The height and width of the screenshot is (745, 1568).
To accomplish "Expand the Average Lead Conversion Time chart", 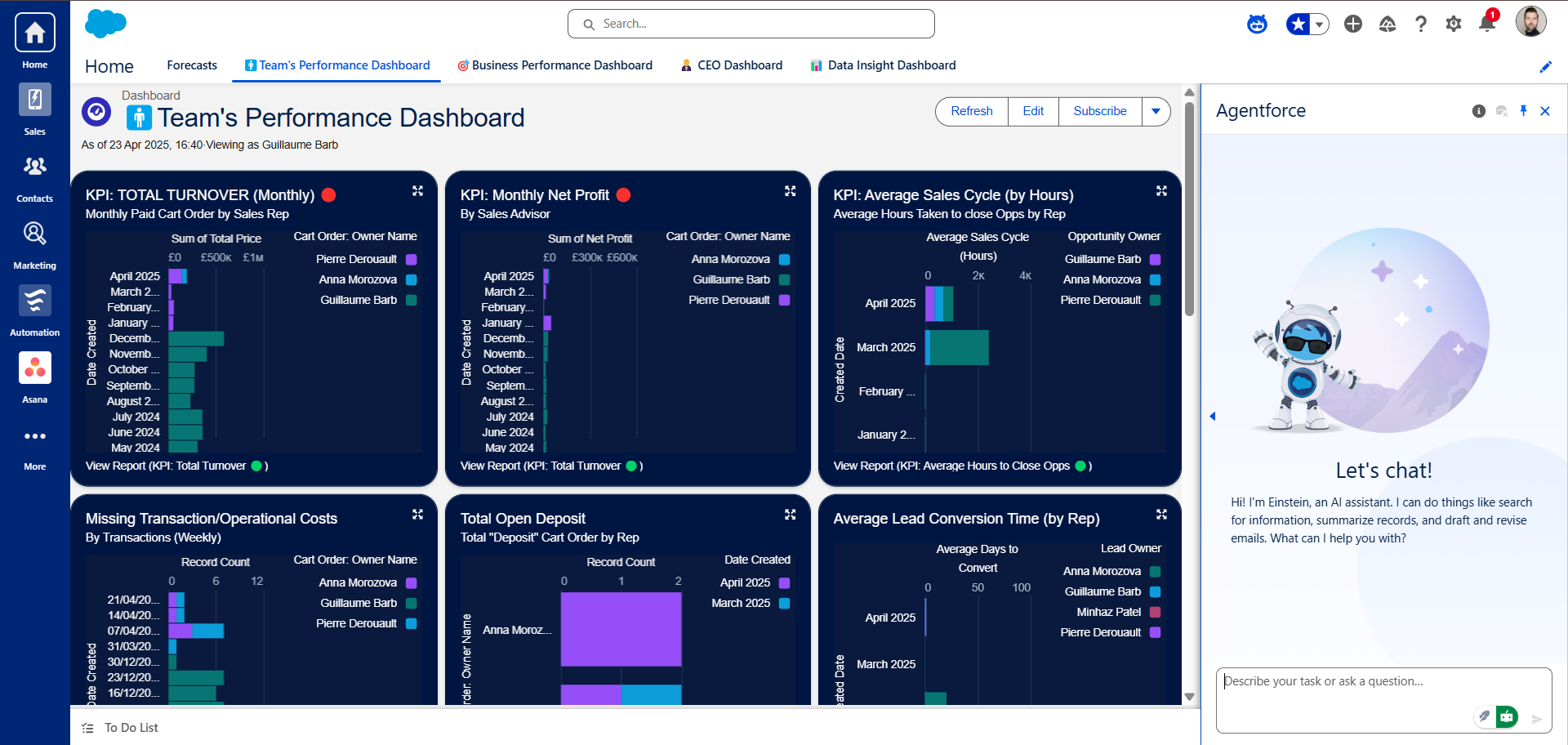I will [x=1161, y=514].
